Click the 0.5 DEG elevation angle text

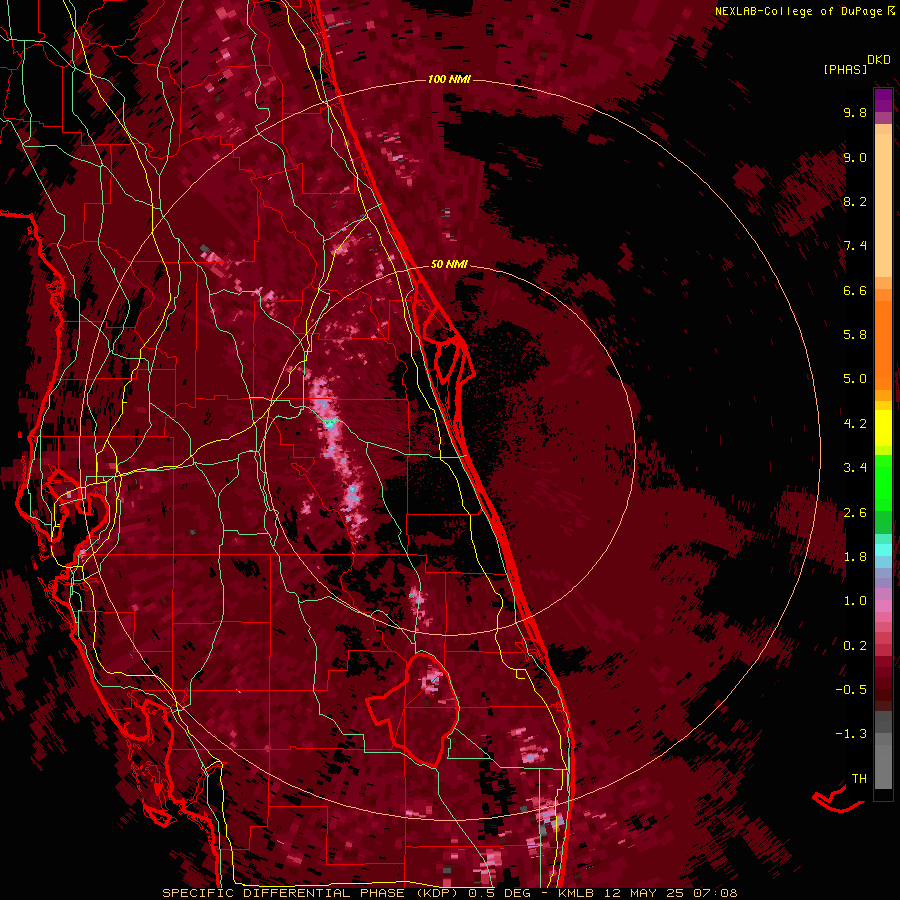point(500,893)
